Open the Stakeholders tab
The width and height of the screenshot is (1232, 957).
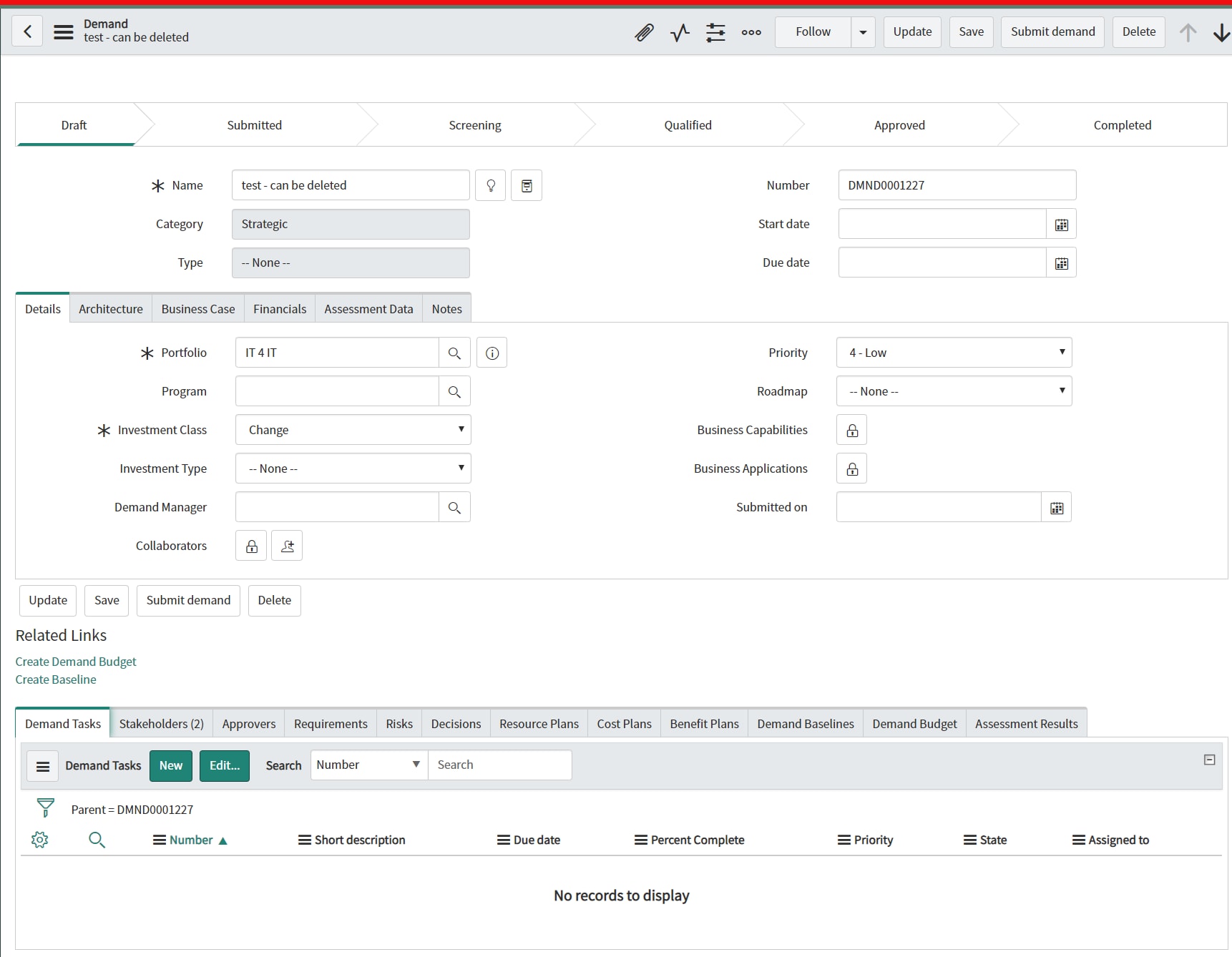pyautogui.click(x=160, y=723)
